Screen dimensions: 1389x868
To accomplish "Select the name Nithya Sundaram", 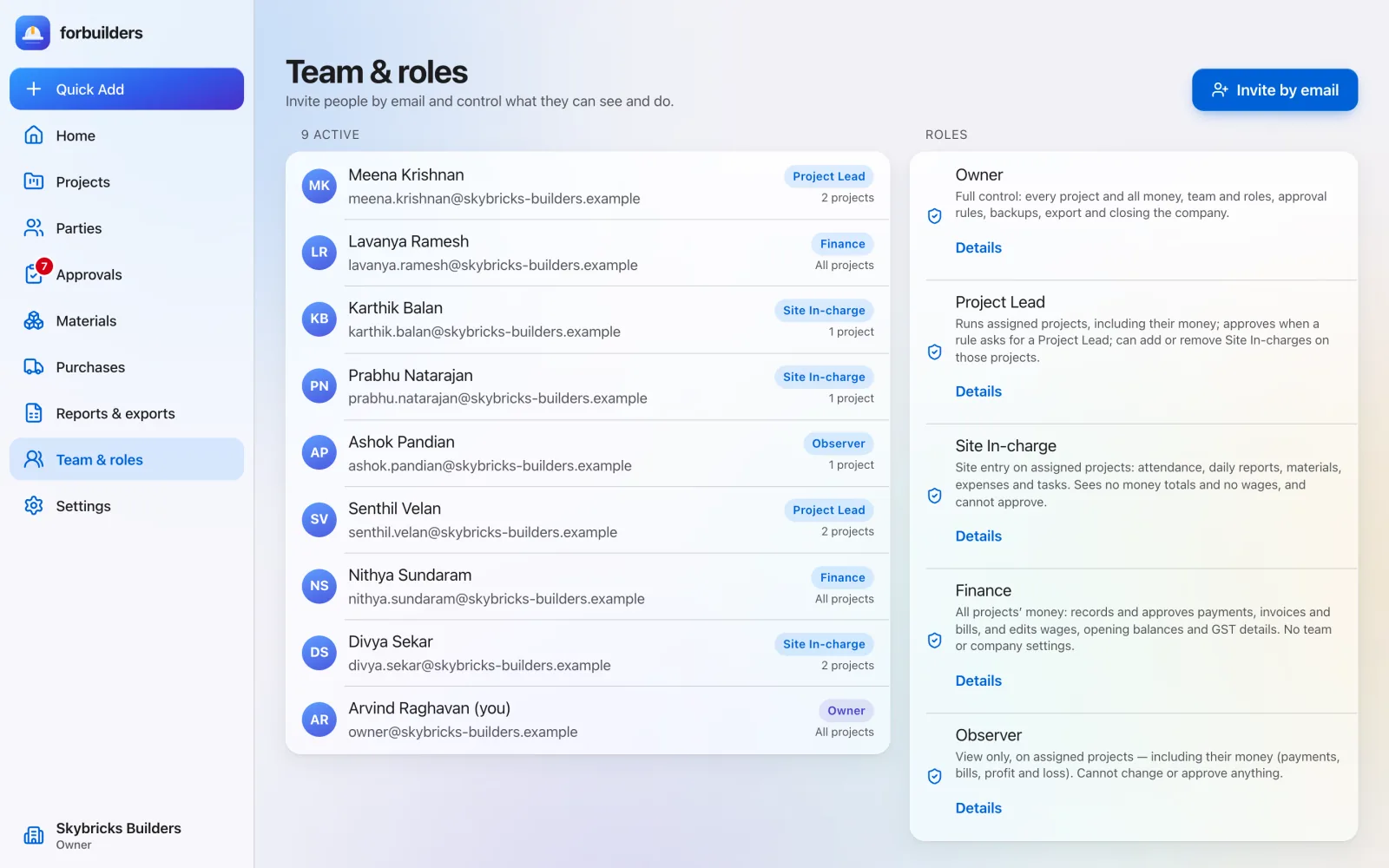I will 410,575.
